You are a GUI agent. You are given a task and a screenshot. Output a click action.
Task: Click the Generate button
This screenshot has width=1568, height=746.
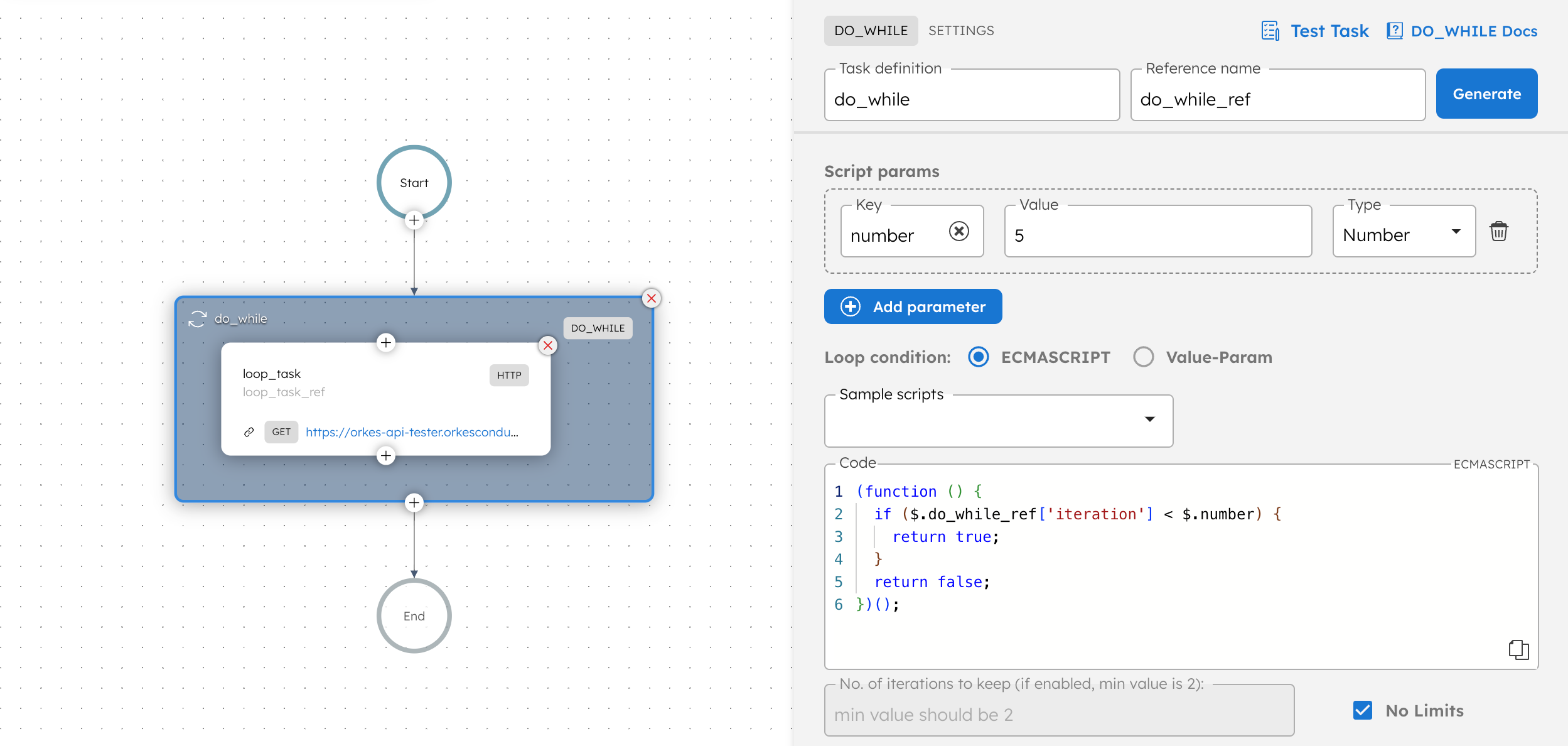coord(1486,94)
